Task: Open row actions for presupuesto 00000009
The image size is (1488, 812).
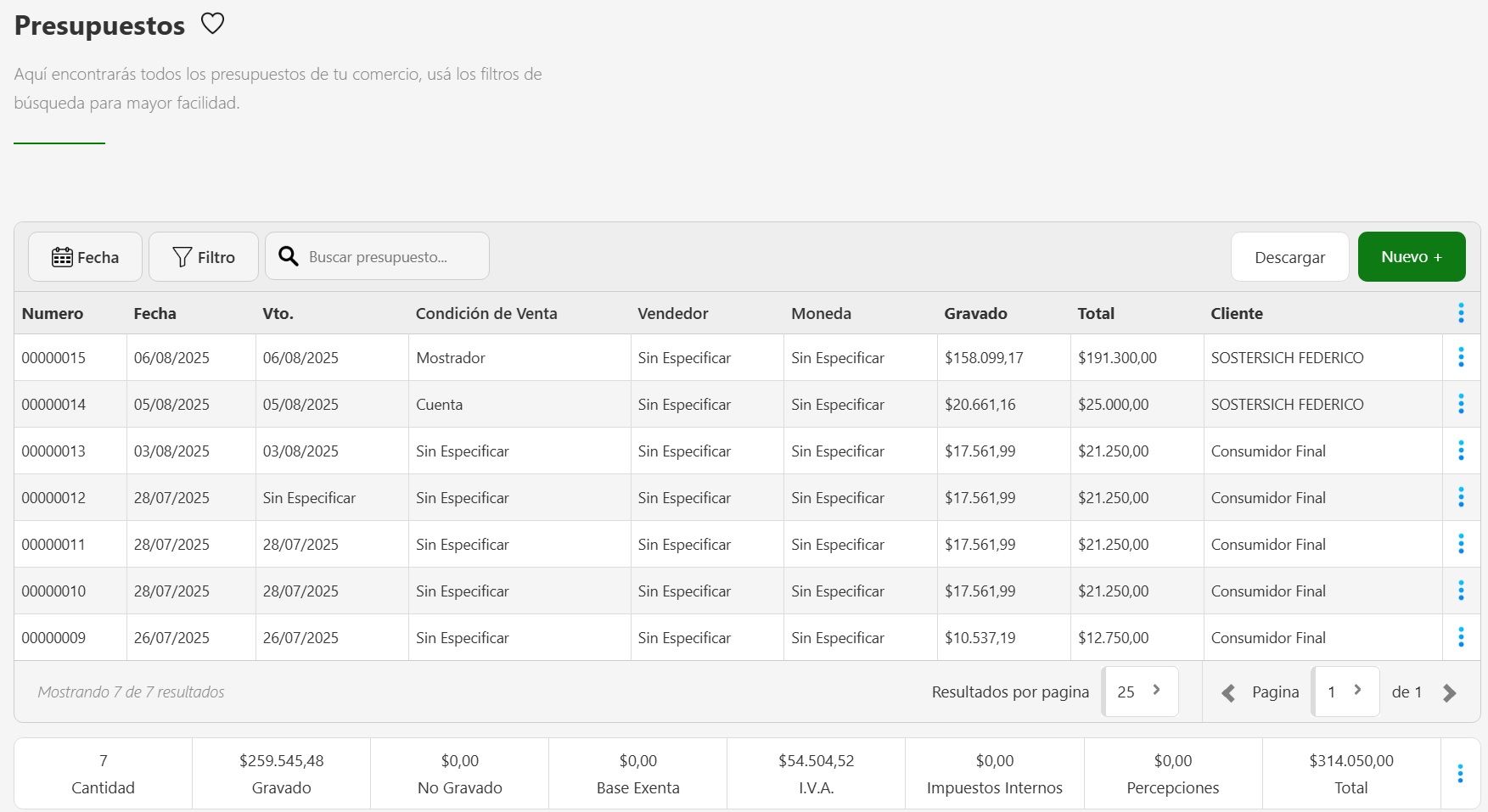Action: 1460,637
